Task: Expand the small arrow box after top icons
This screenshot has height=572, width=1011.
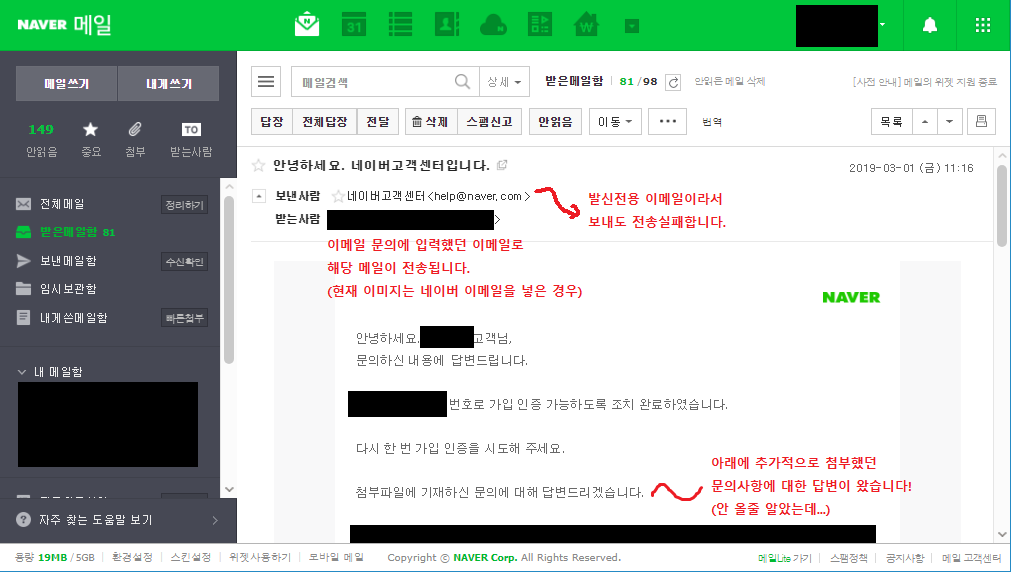Action: click(632, 26)
